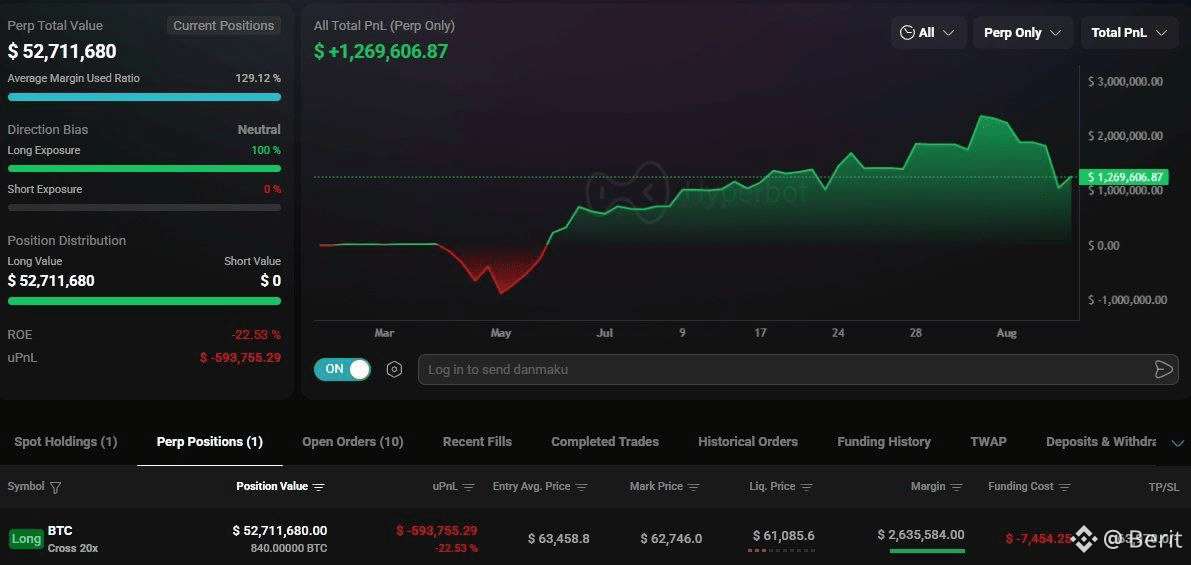Click the -593,755.29 uPnL value in left panel
Image resolution: width=1191 pixels, height=565 pixels.
[240, 357]
